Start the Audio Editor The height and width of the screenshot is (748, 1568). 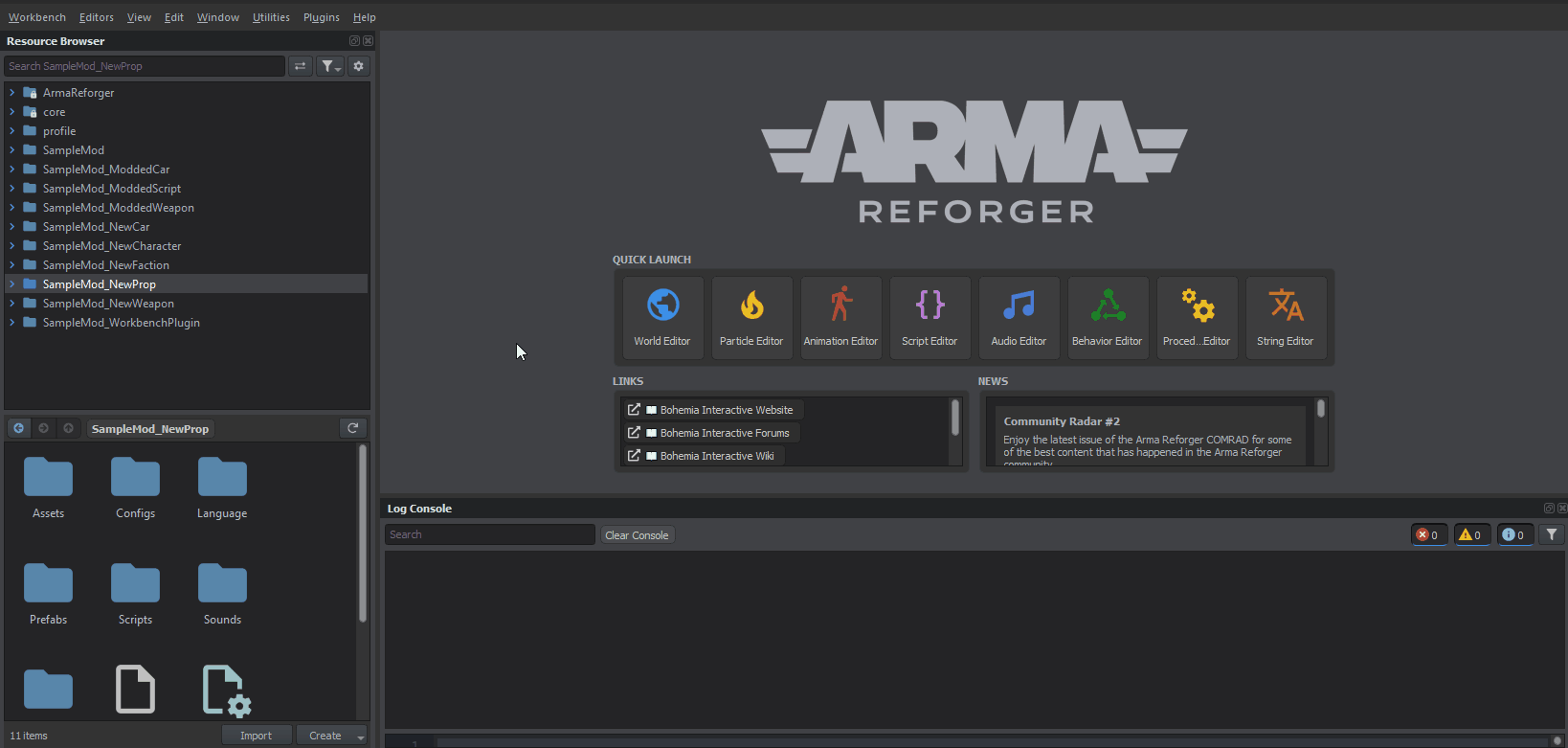point(1019,318)
